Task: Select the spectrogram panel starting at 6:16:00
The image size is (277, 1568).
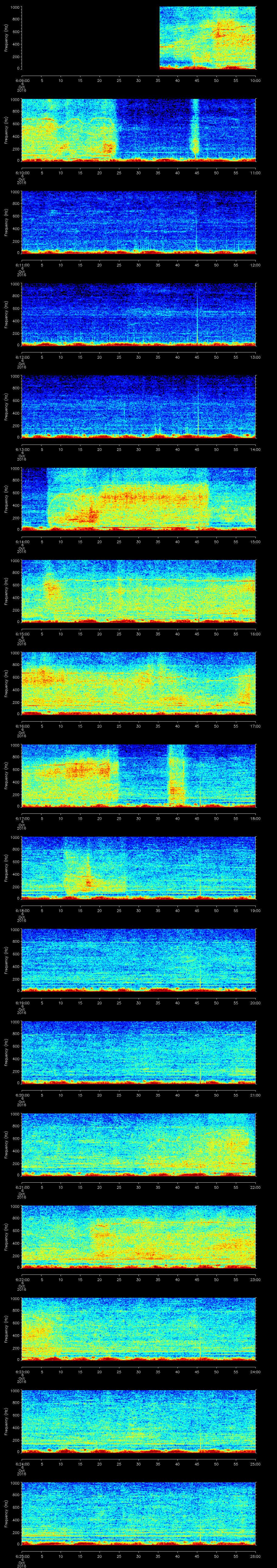Action: coord(139,683)
